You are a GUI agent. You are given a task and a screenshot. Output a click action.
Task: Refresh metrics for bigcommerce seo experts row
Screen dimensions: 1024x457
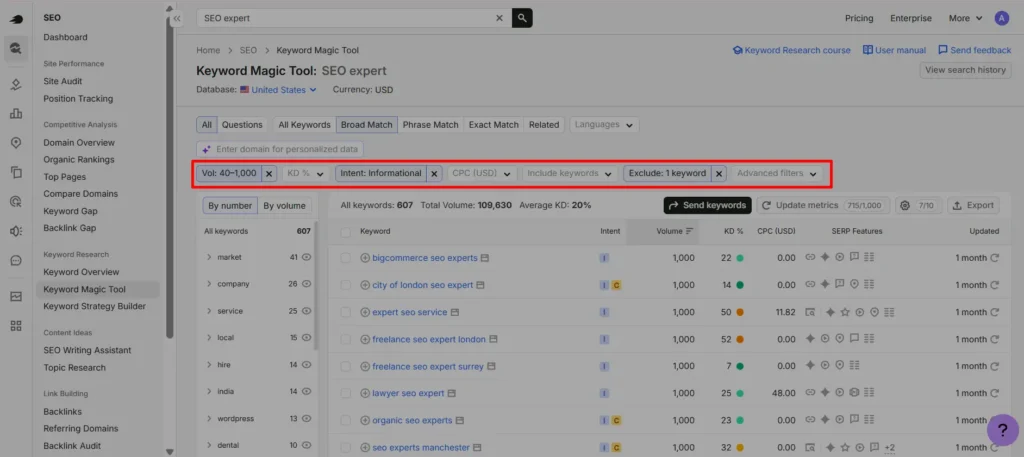click(x=995, y=258)
